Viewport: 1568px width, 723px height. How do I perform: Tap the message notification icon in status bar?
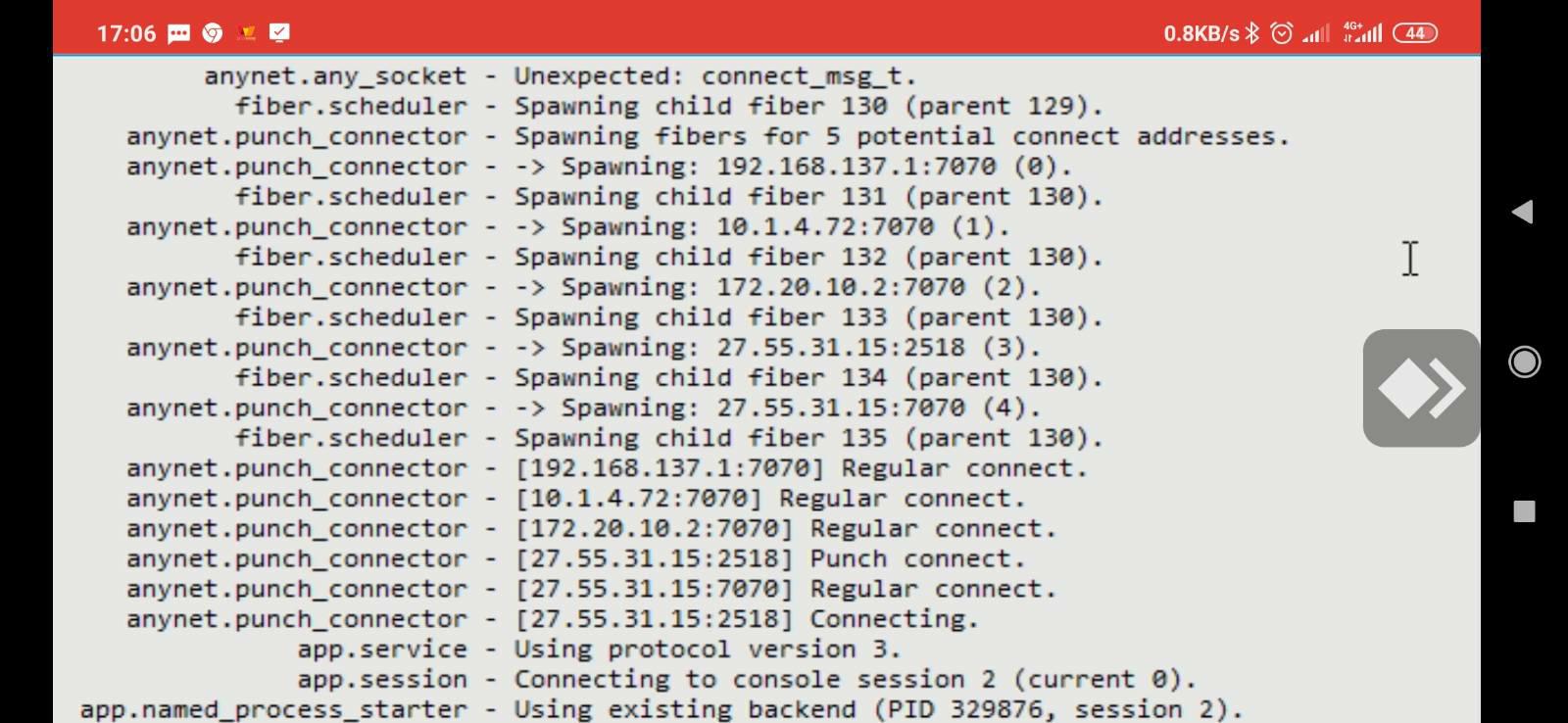click(178, 34)
